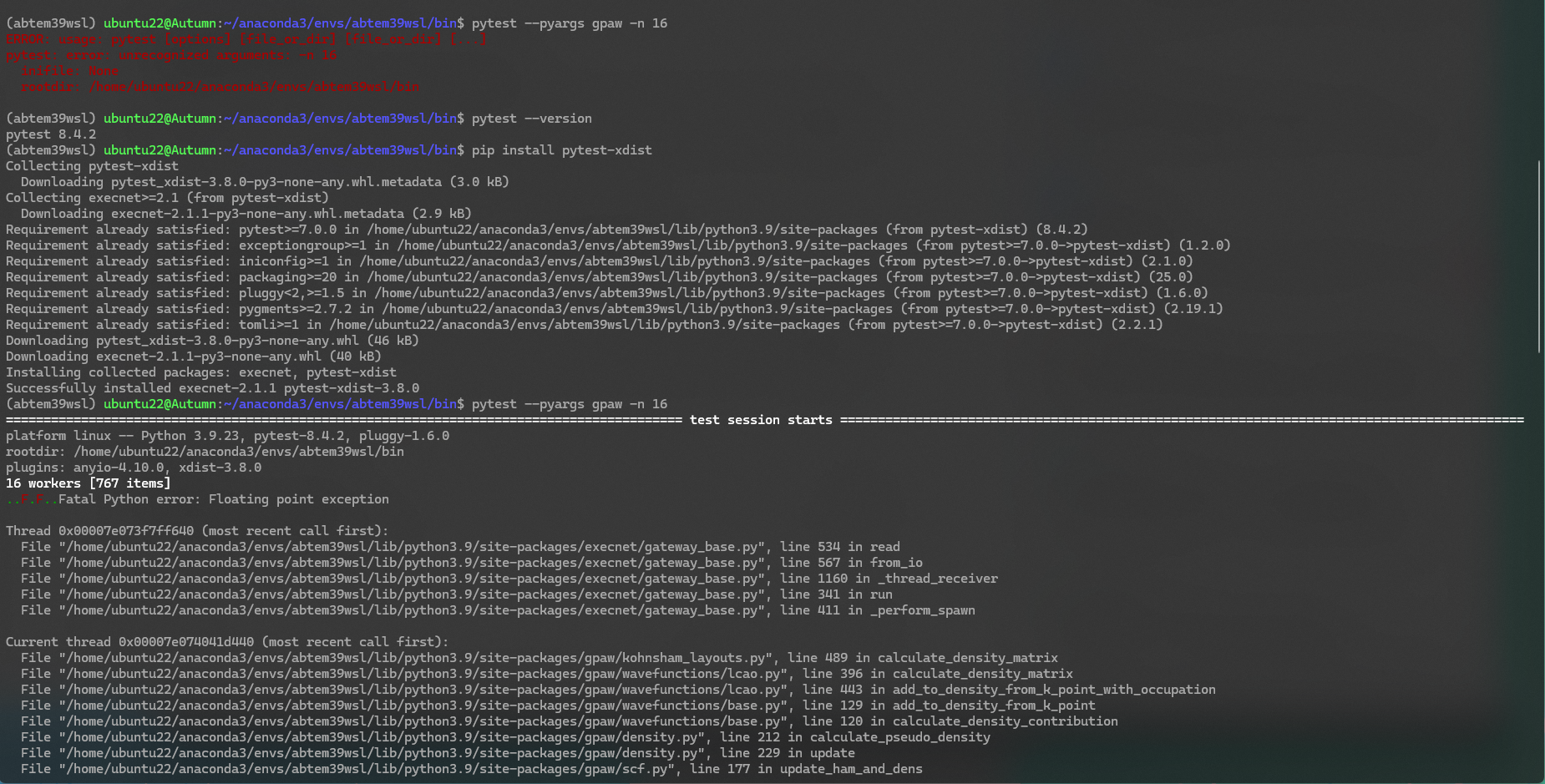Viewport: 1545px width, 784px height.
Task: Click the density.py 'line 212' traceback entry
Action: (x=505, y=737)
